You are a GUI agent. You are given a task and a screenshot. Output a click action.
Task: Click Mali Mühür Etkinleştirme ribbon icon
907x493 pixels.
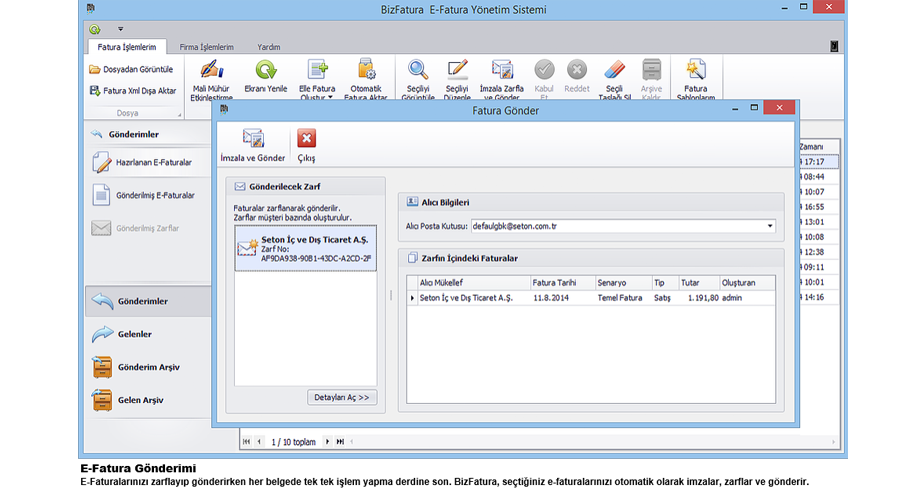coord(211,70)
